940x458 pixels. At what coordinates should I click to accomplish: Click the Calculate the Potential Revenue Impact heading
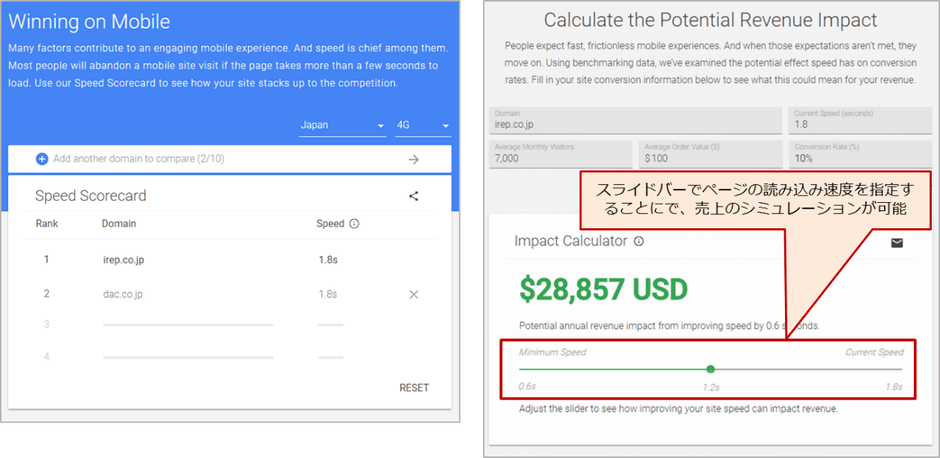click(x=710, y=20)
